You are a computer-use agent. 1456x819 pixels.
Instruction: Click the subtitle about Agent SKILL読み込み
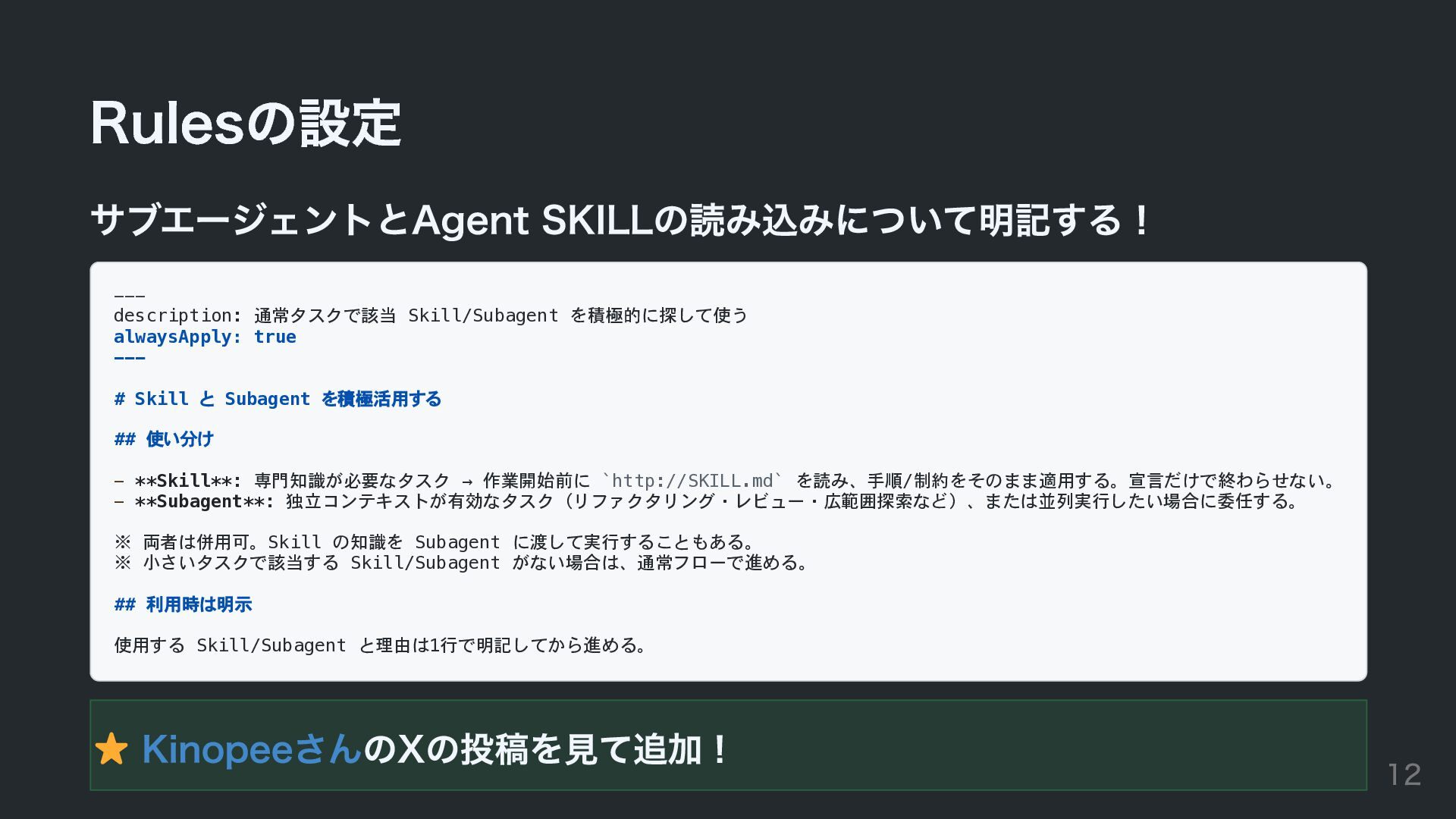point(620,220)
